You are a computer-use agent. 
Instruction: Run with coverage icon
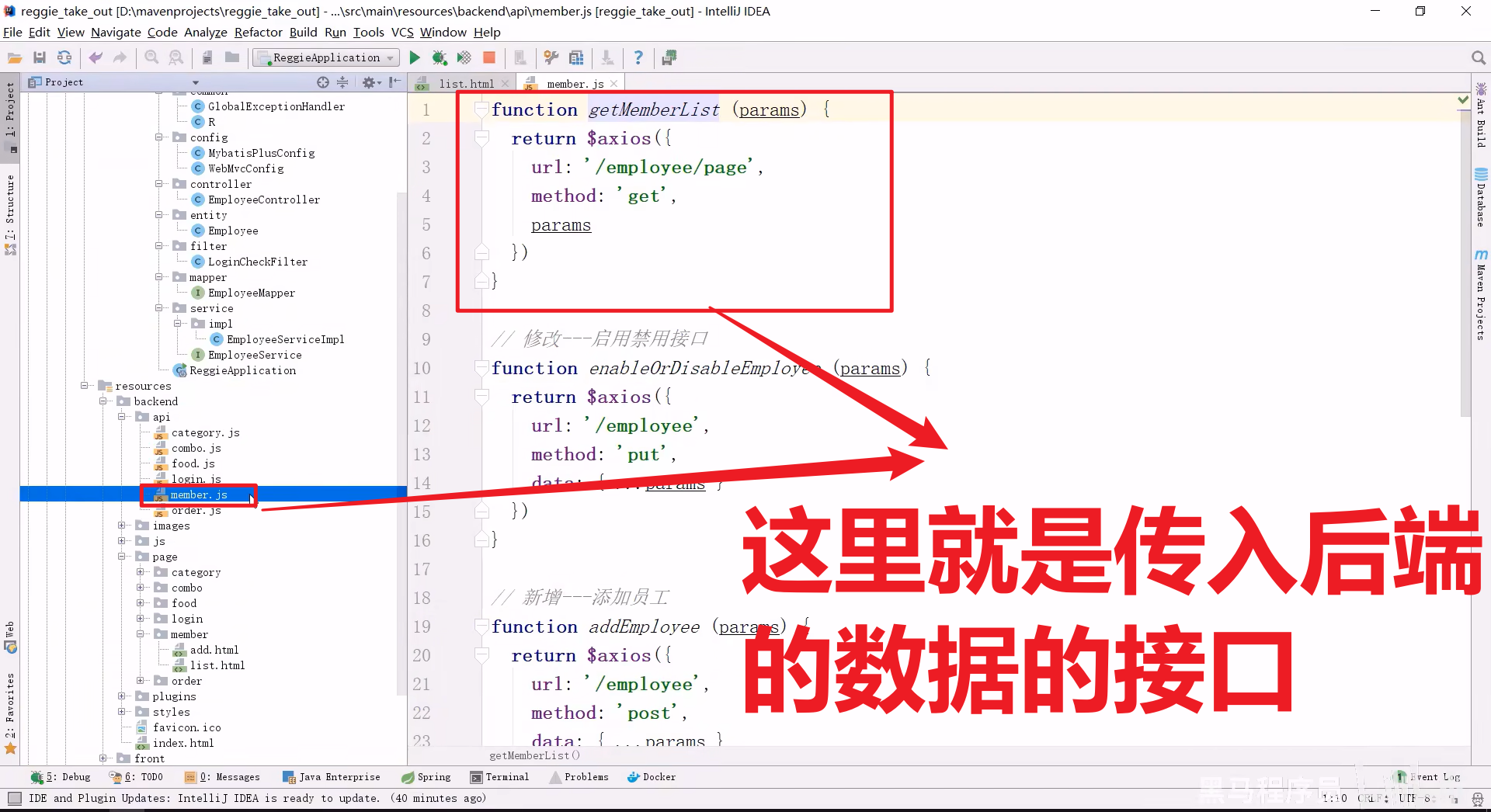pos(464,58)
